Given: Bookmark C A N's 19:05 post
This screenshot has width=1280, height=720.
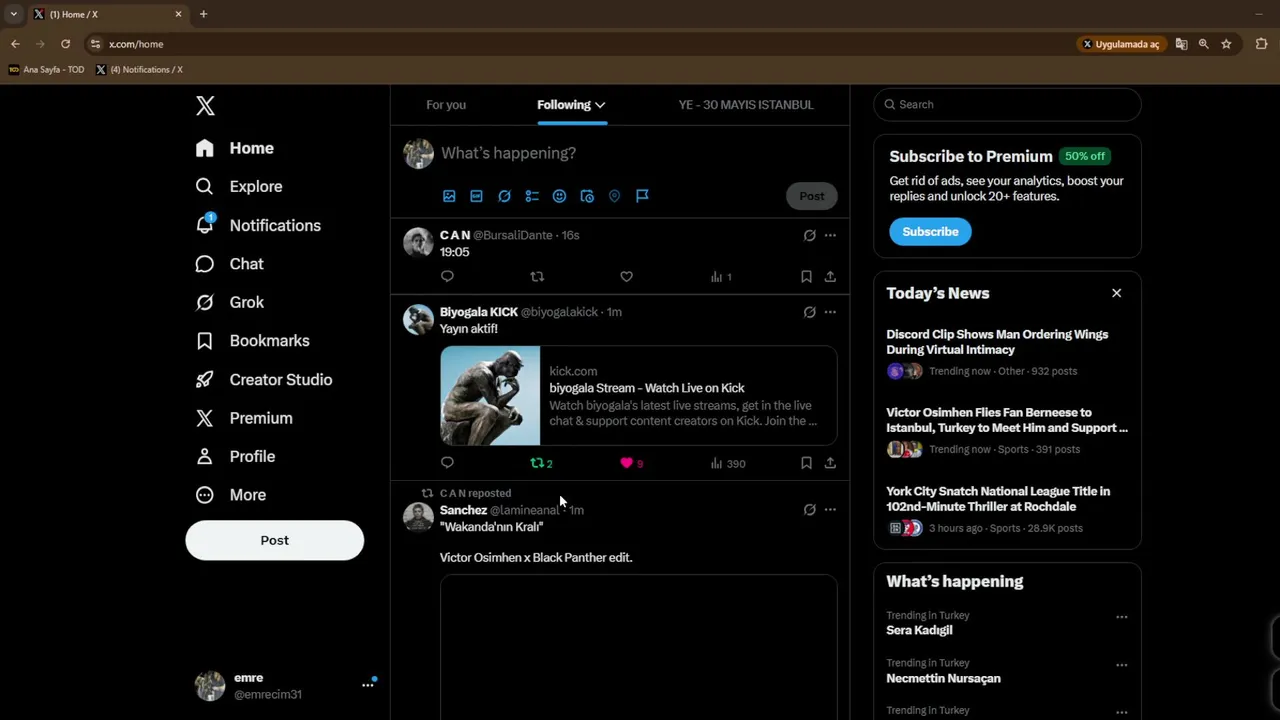Looking at the screenshot, I should [806, 277].
